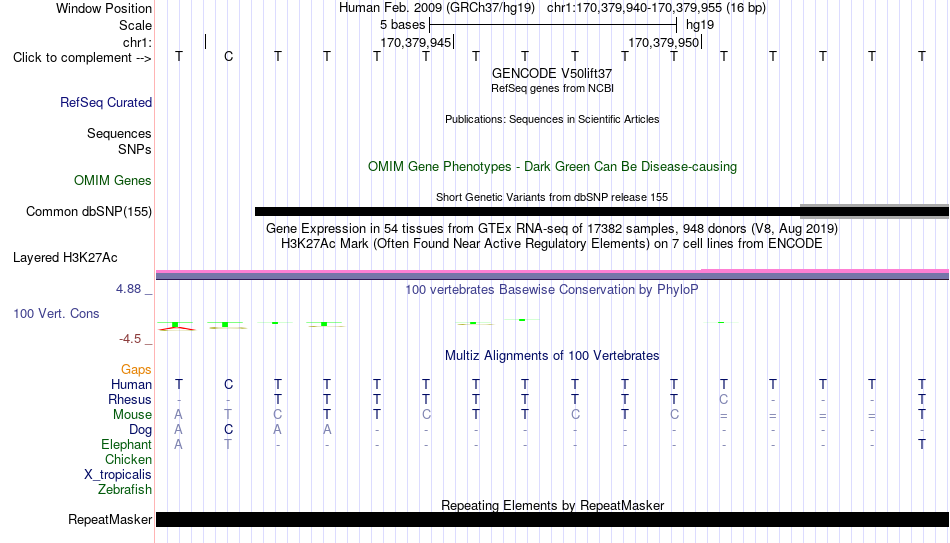Click the 'C' base in the complement row
950x543 pixels.
[228, 56]
